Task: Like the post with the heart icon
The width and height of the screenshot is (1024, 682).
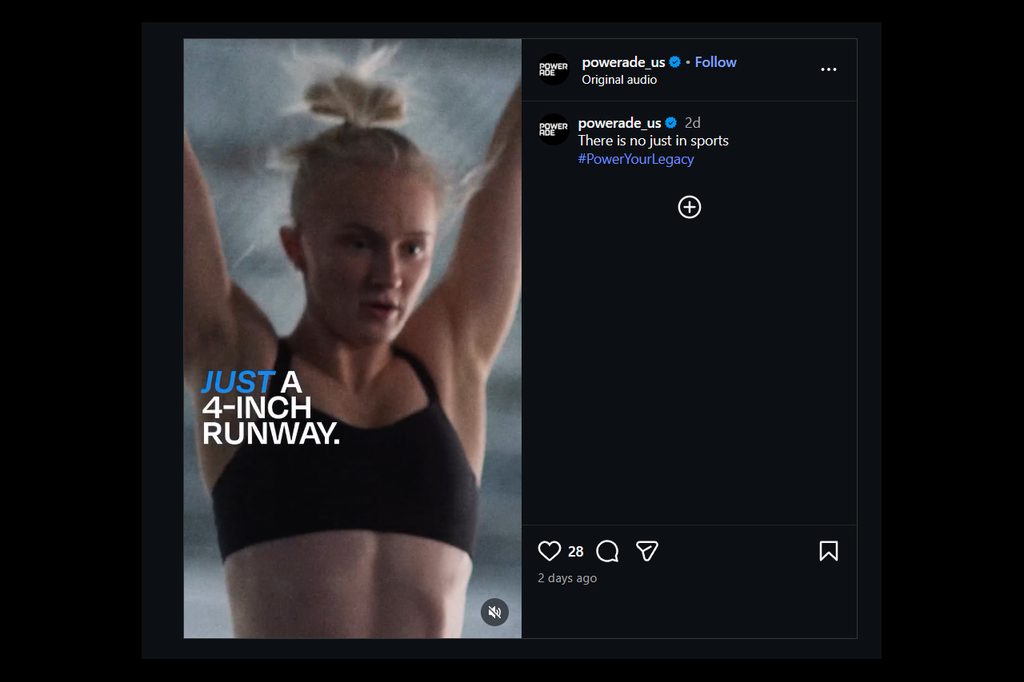Action: [x=549, y=551]
